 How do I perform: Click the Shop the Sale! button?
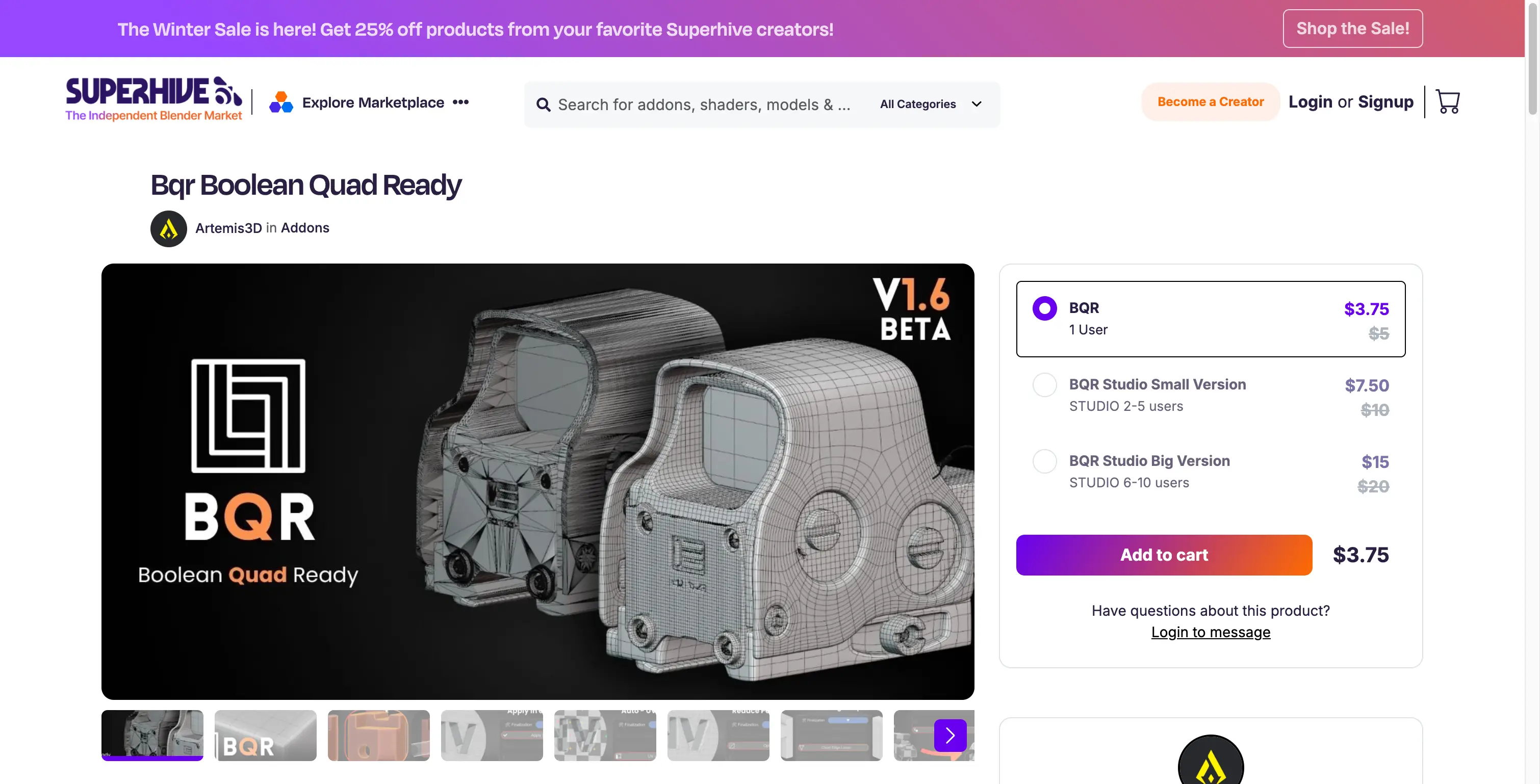1352,29
